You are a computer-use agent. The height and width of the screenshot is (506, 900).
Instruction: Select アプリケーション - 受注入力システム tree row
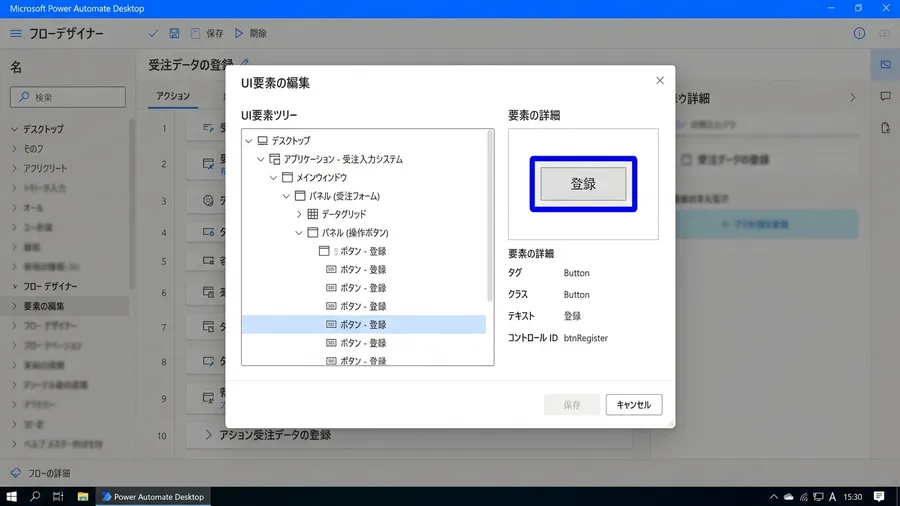tap(364, 159)
